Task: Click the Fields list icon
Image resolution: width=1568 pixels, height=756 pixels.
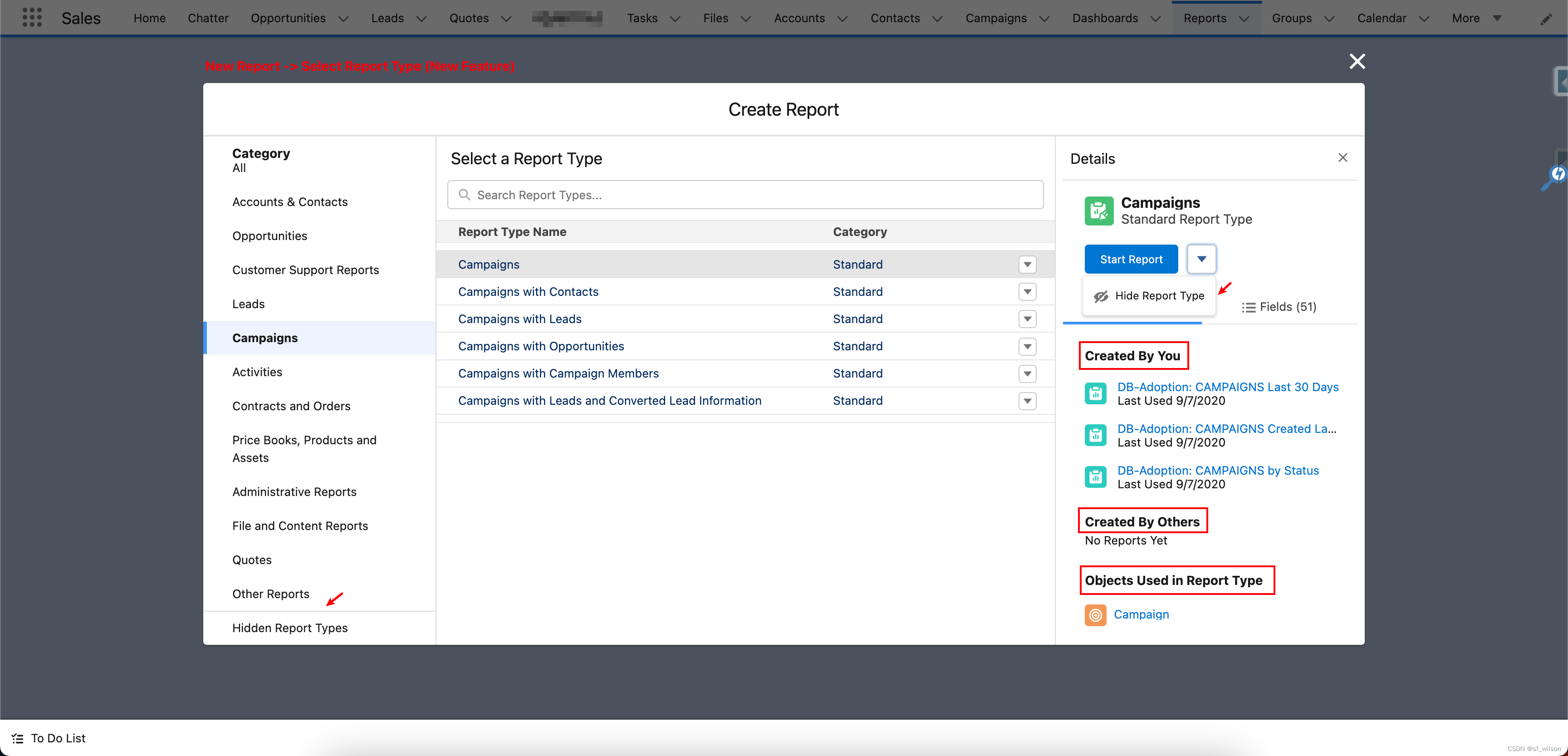Action: pyautogui.click(x=1249, y=307)
